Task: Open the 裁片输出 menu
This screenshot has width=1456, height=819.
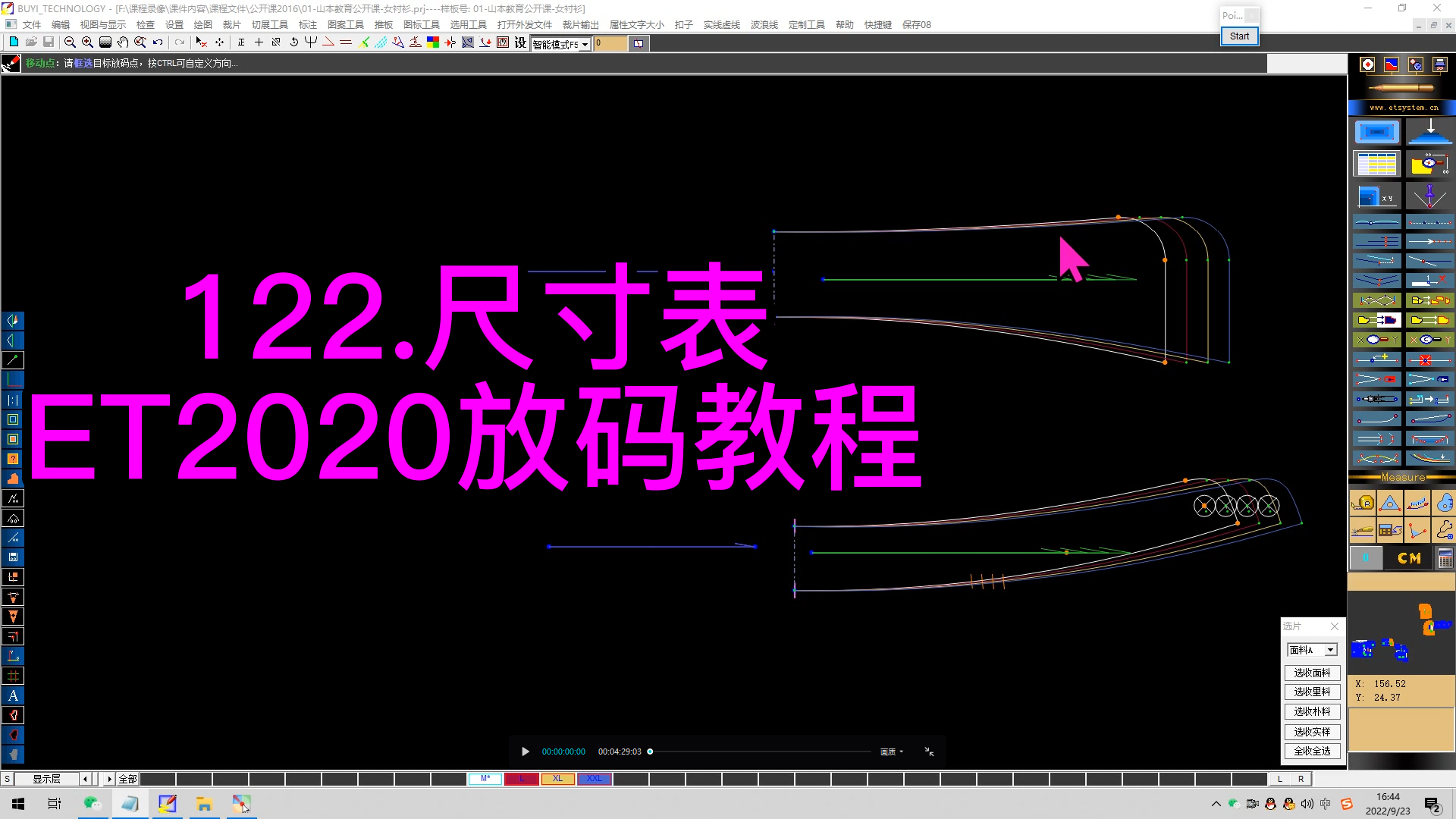Action: [581, 24]
